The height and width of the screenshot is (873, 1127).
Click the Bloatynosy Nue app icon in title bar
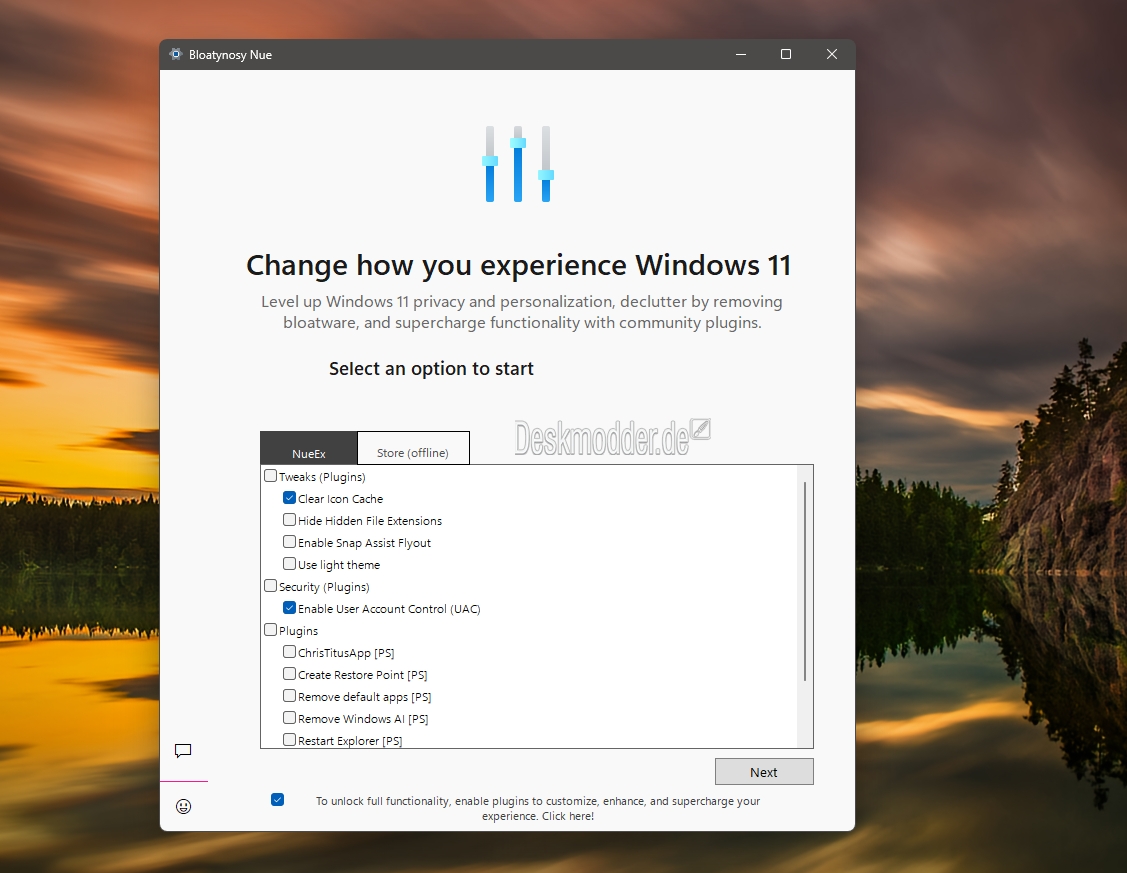[x=176, y=54]
